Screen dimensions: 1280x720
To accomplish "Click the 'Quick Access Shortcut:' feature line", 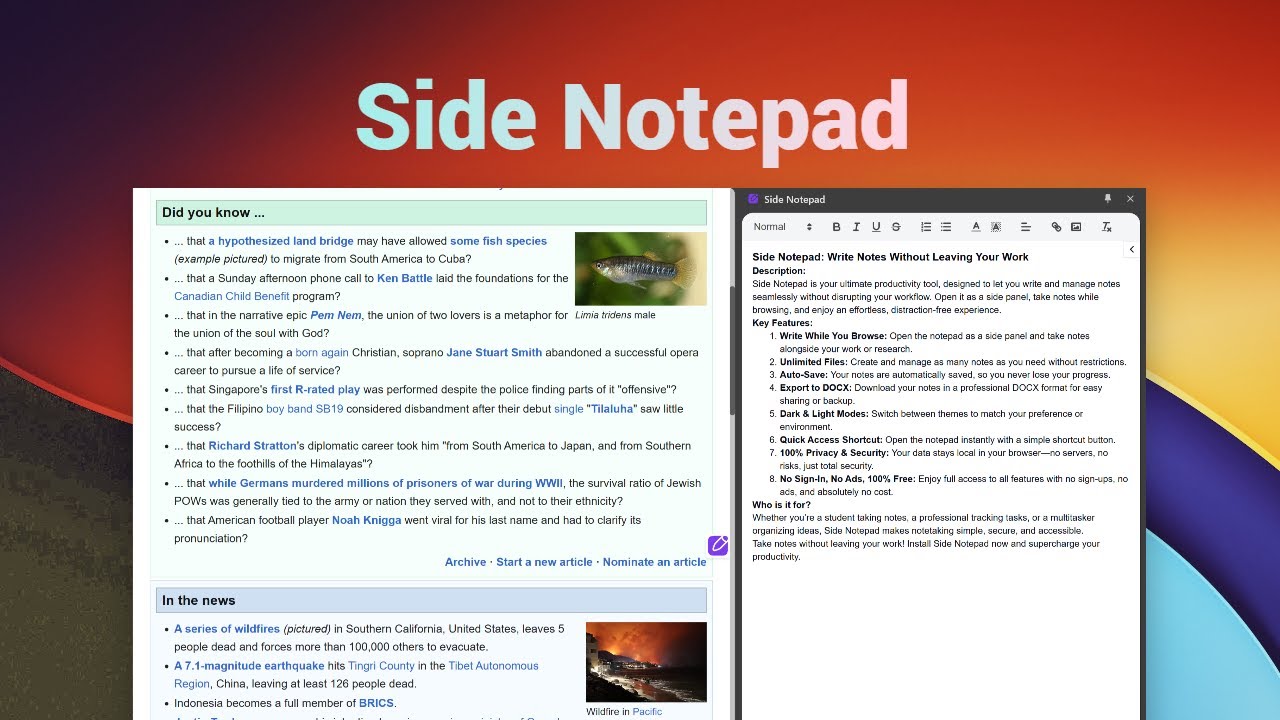I will [x=947, y=440].
